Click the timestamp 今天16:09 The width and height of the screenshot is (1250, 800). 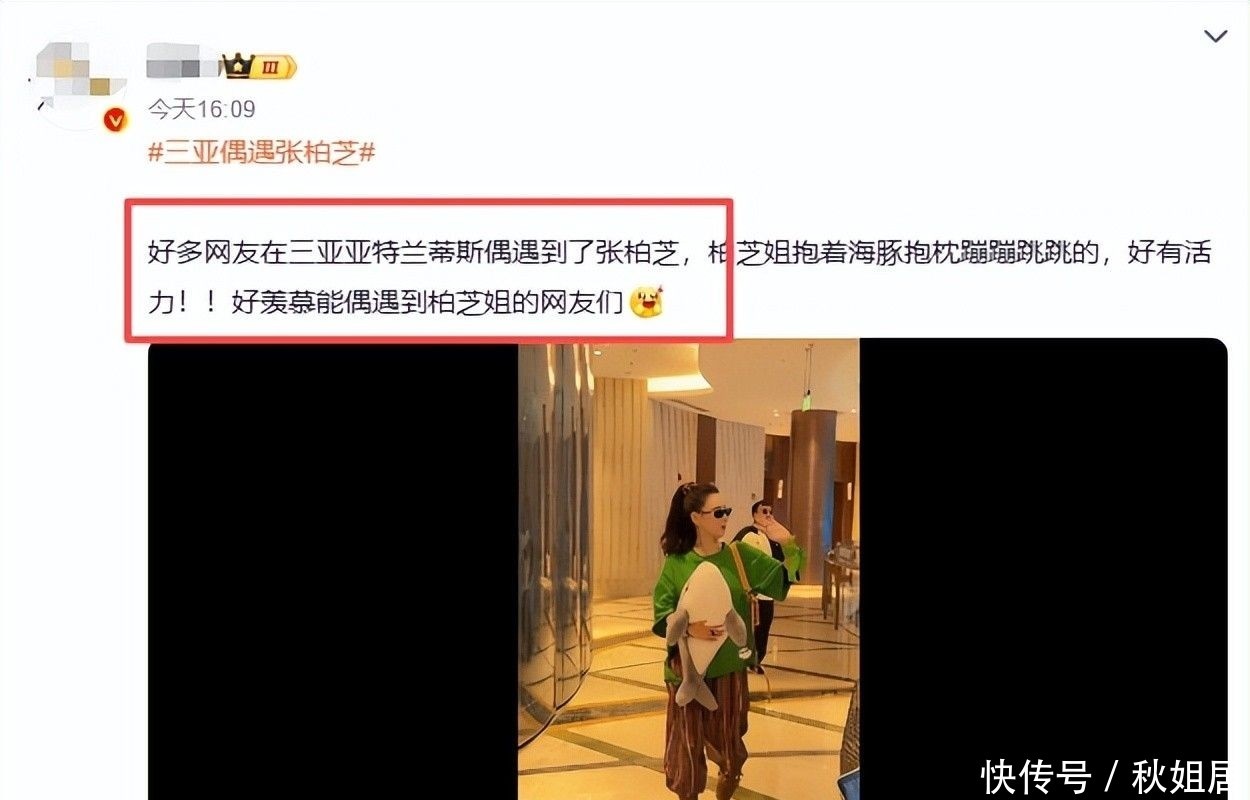[x=201, y=109]
